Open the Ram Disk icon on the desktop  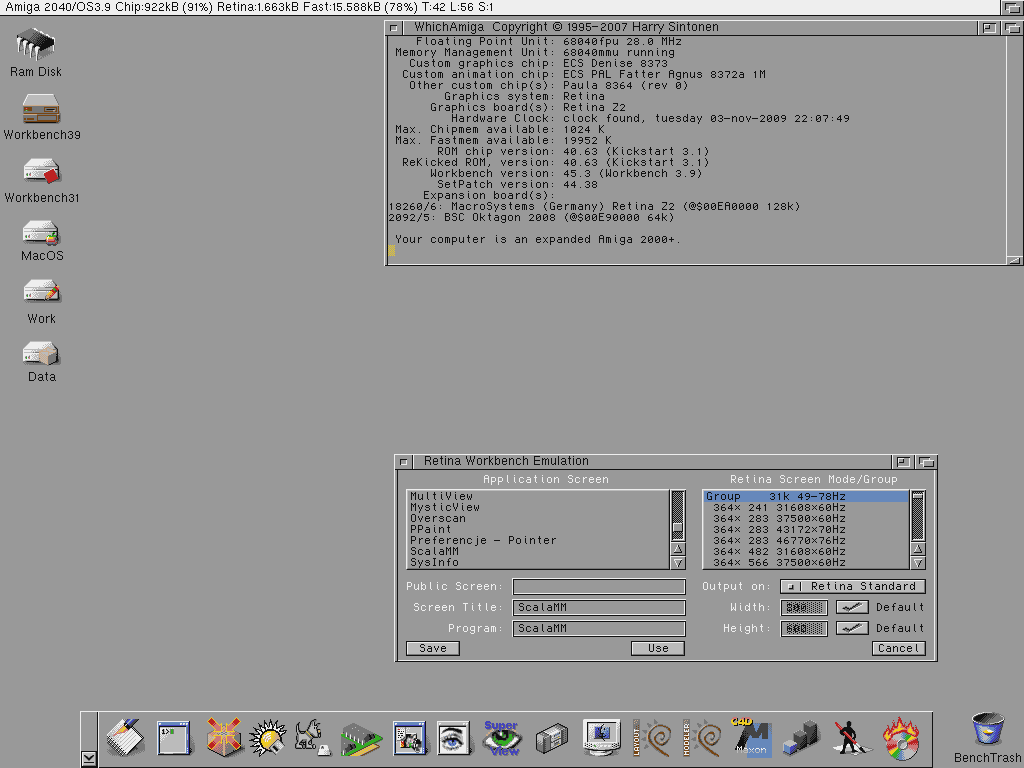click(x=36, y=44)
